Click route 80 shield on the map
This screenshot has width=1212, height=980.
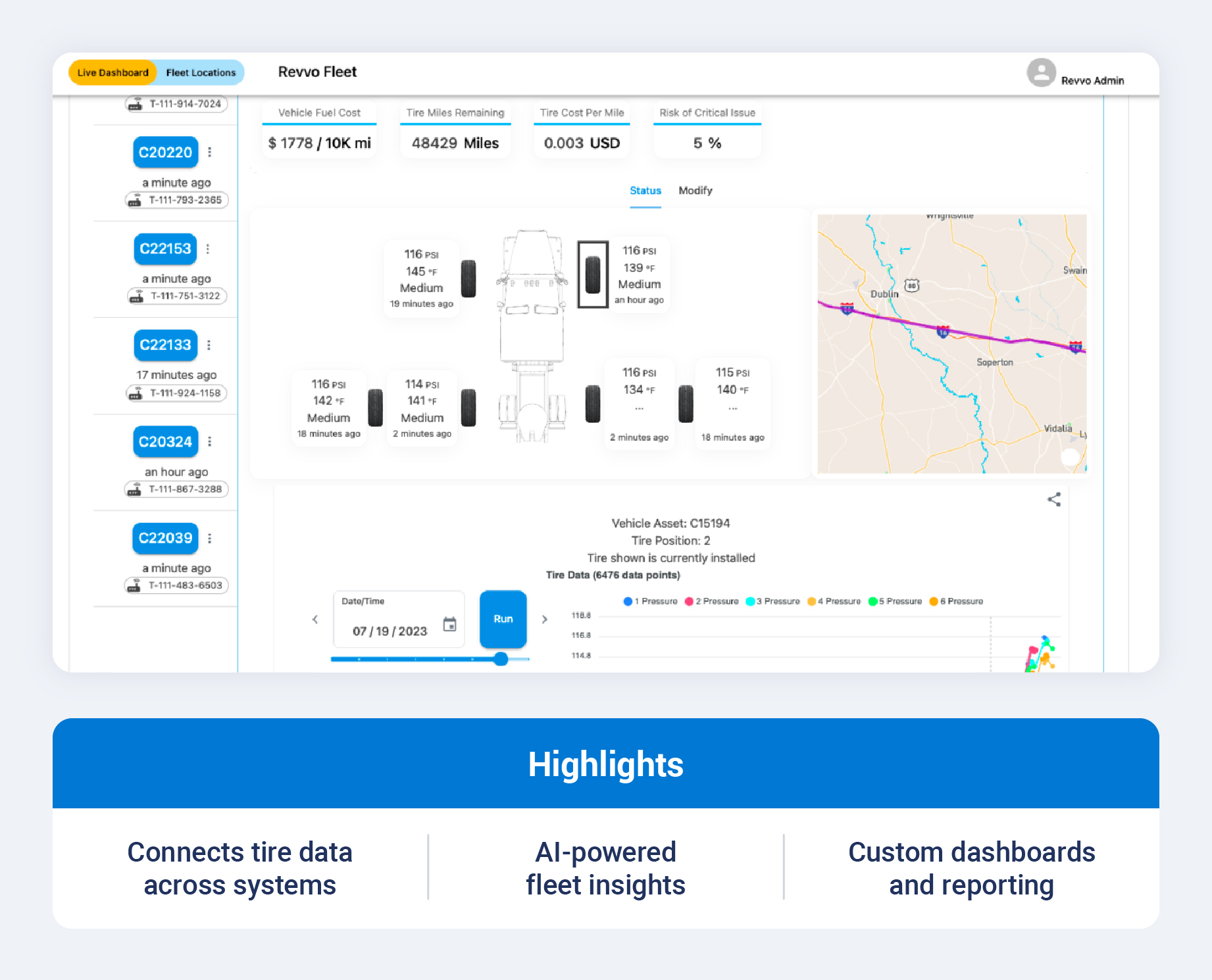912,285
